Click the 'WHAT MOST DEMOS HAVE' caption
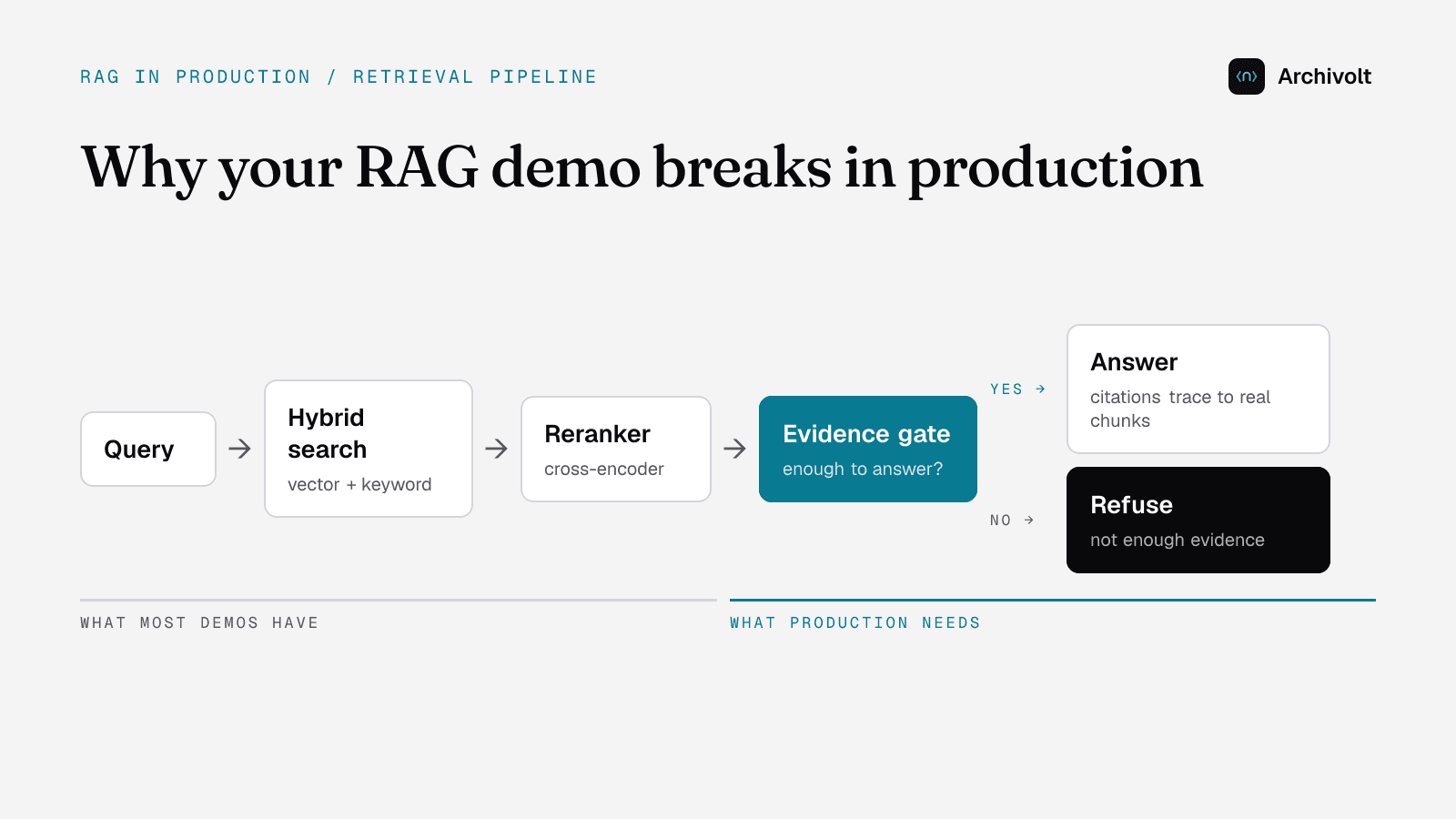Screen dimensions: 1456x819 199,623
